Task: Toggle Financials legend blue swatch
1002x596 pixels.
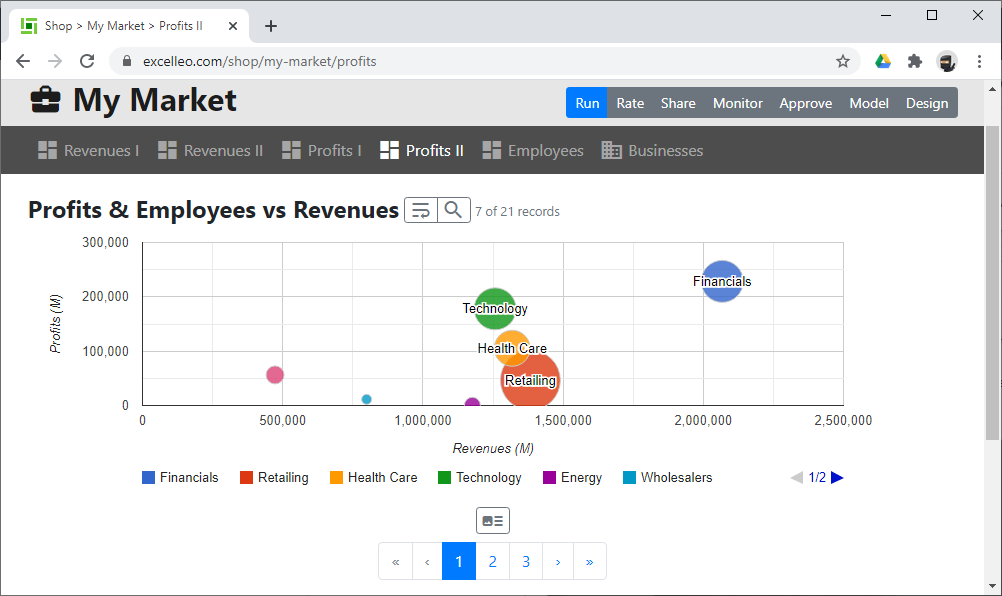Action: click(148, 478)
